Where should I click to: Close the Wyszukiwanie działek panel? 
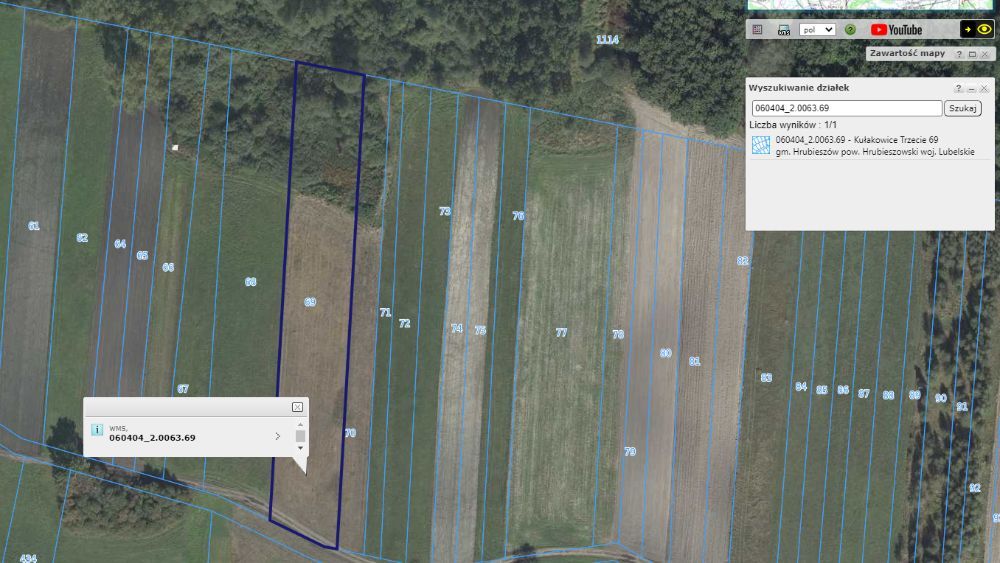[x=984, y=89]
